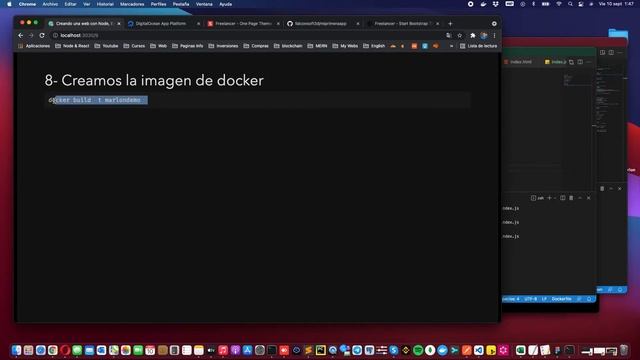Image resolution: width=640 pixels, height=360 pixels.
Task: Open the Perfiles menu
Action: [x=158, y=4]
